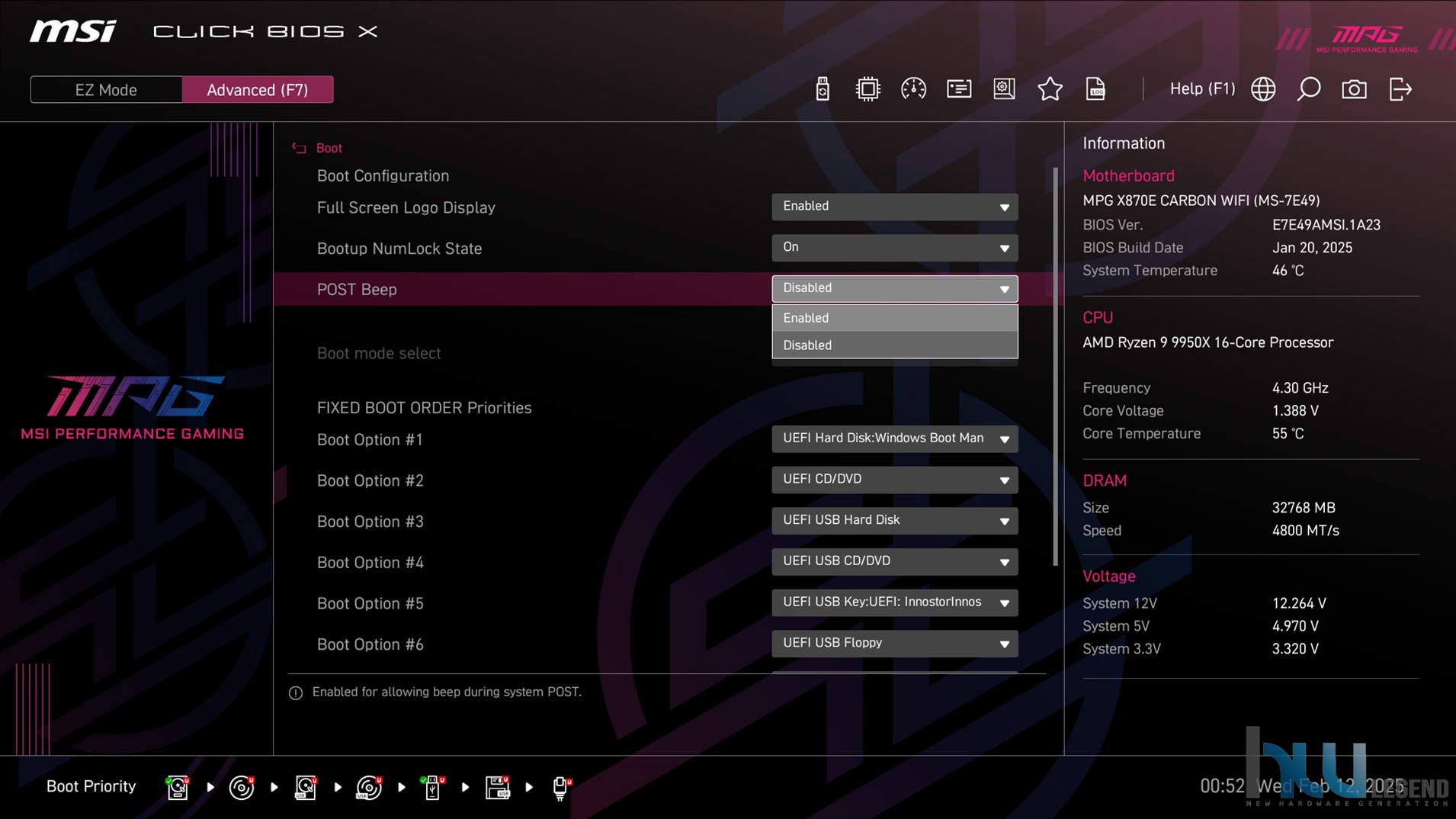Collapse the POST Beep dropdown
Screen dimensions: 1456x819
[894, 289]
